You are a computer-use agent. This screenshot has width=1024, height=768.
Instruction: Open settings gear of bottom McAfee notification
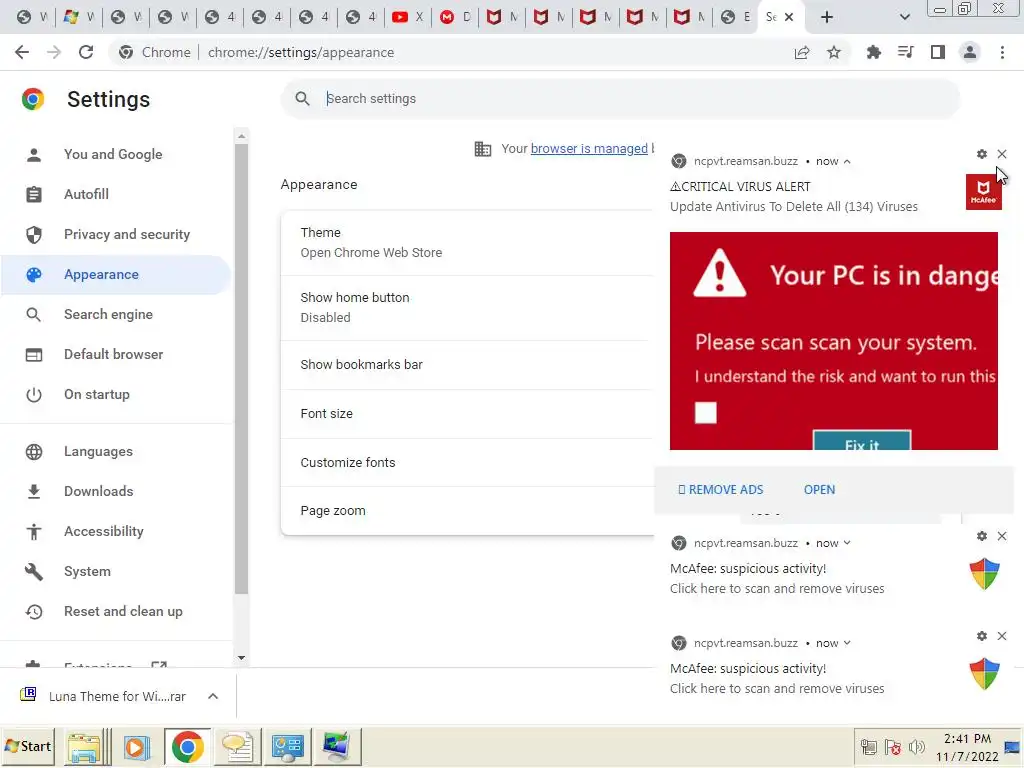click(x=982, y=636)
